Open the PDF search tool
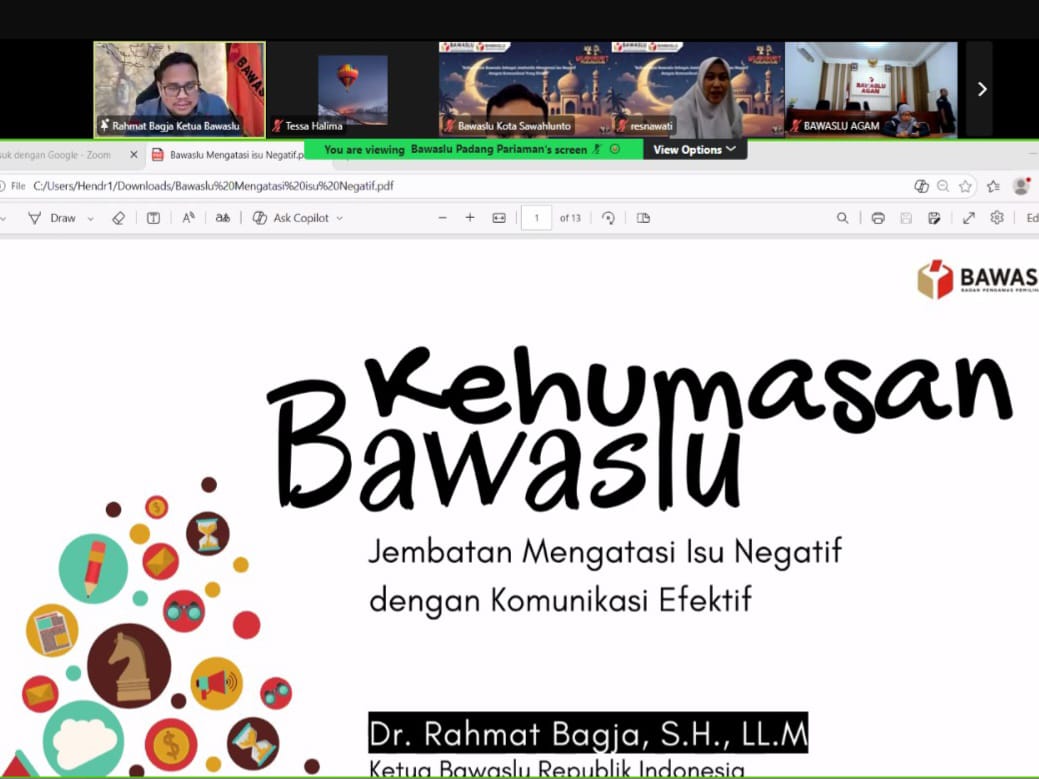 tap(843, 217)
